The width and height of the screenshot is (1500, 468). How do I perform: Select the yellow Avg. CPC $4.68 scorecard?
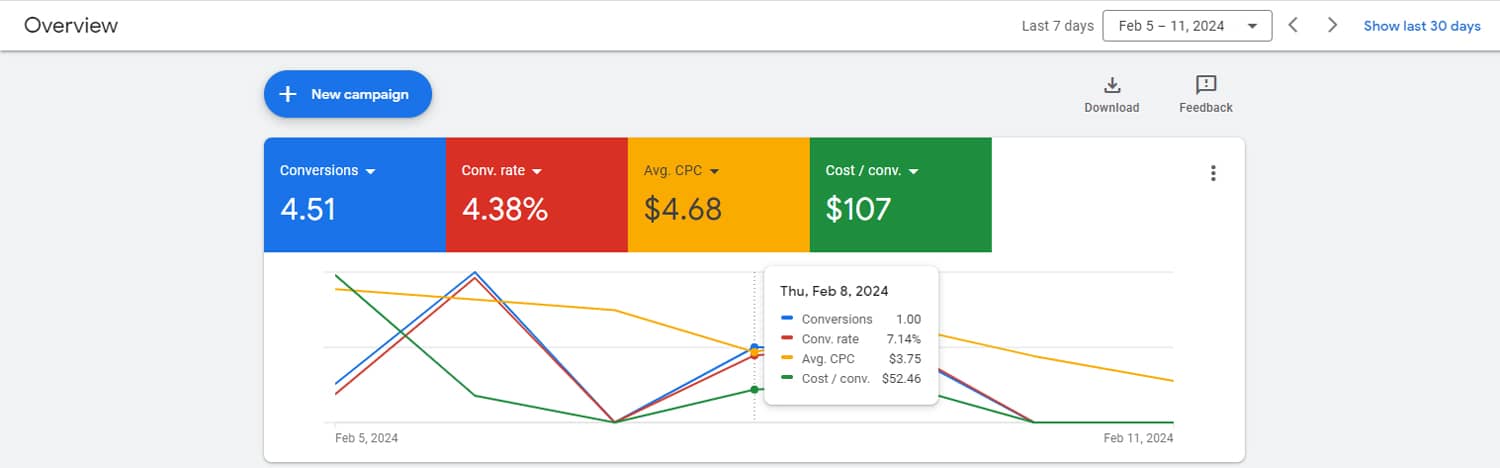(x=718, y=195)
